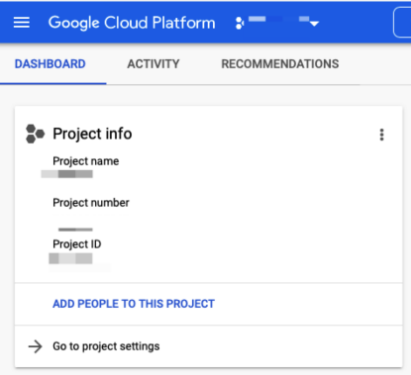
Task: Go to project settings link
Action: (106, 346)
